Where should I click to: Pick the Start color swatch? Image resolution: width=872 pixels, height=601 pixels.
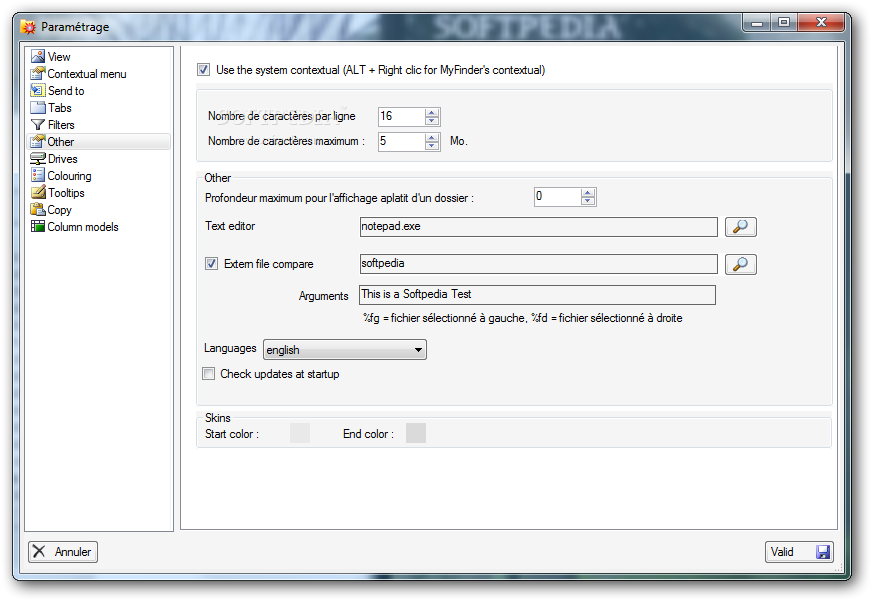pos(300,433)
